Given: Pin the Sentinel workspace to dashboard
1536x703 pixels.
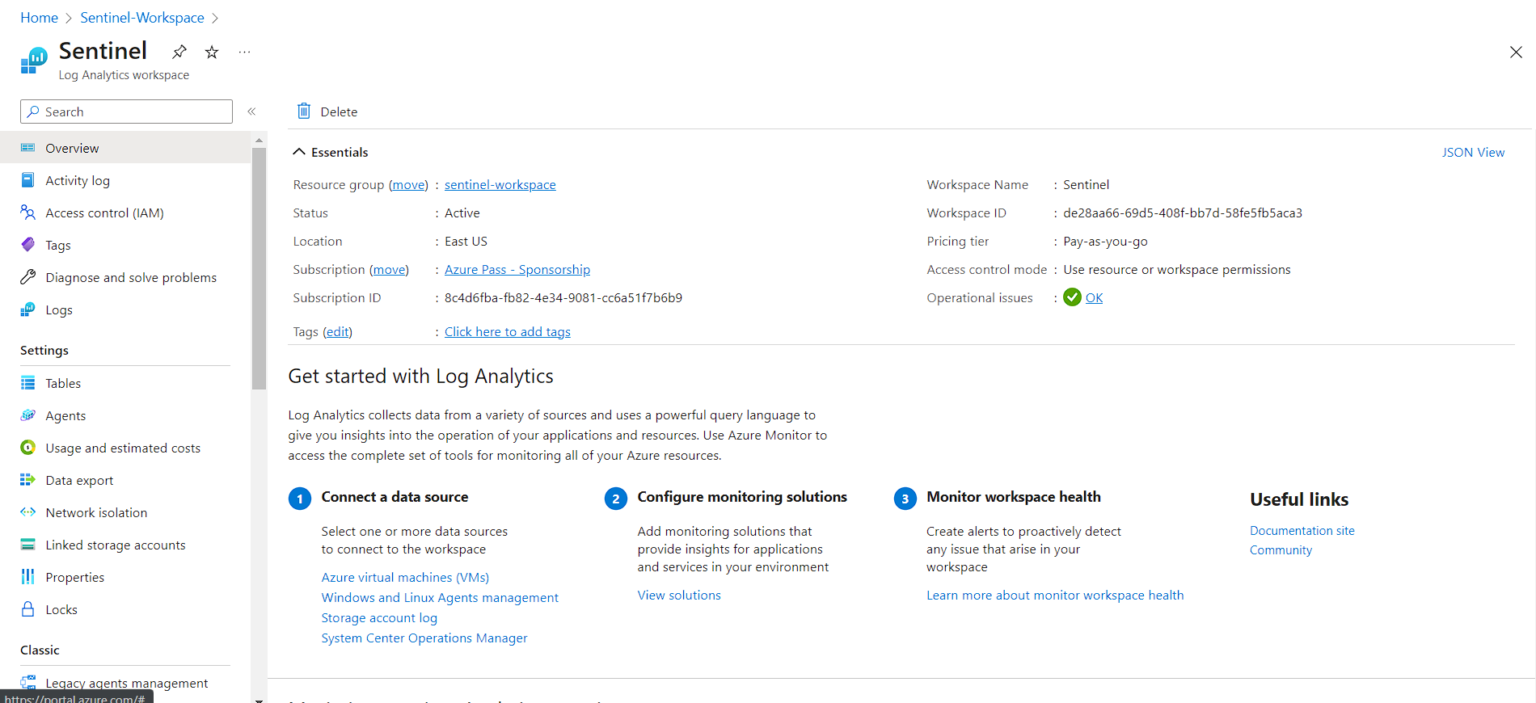Looking at the screenshot, I should click(x=179, y=51).
